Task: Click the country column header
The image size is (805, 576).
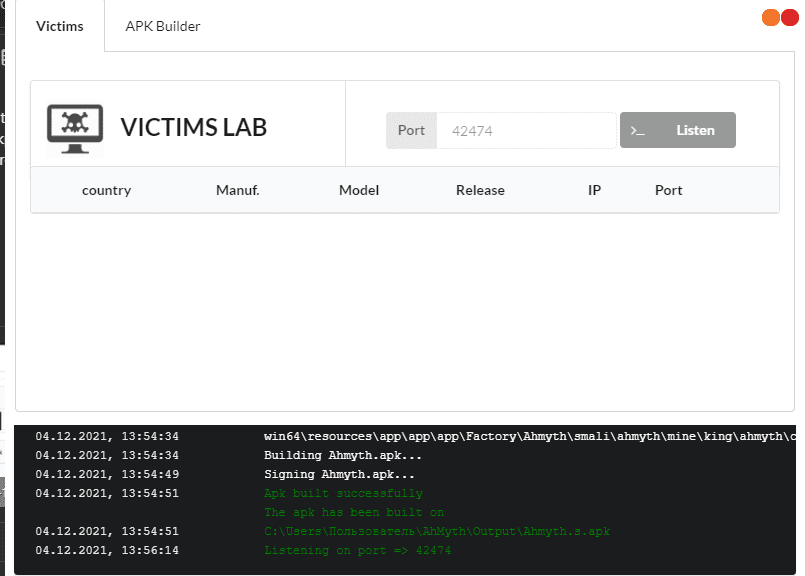Action: (x=106, y=190)
